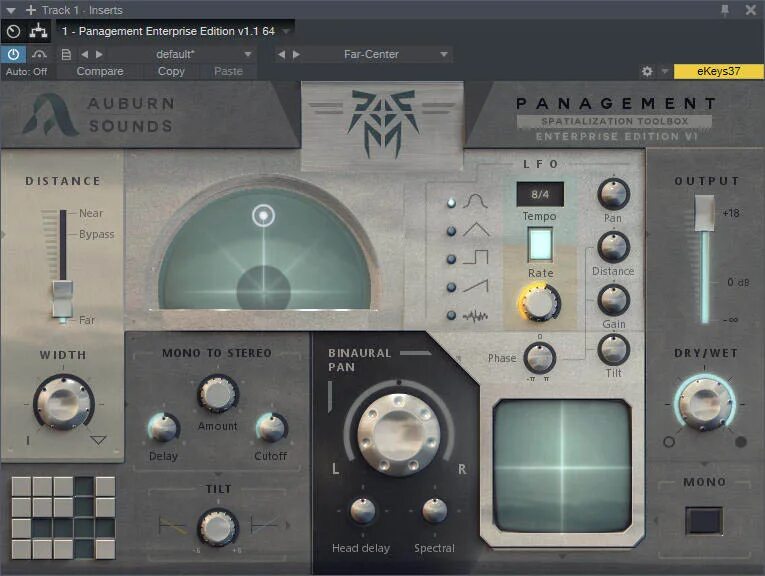Click the large Binaural Pan knob

(x=399, y=435)
